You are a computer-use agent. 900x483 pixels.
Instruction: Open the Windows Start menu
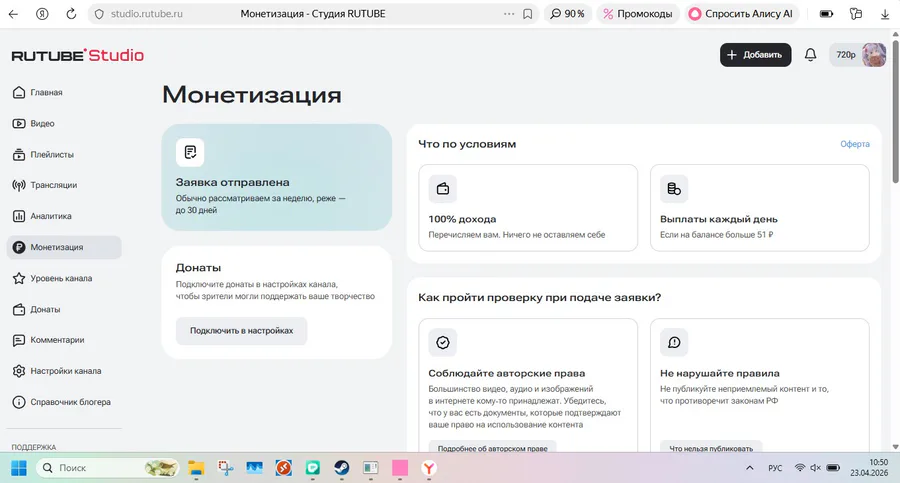coord(19,468)
